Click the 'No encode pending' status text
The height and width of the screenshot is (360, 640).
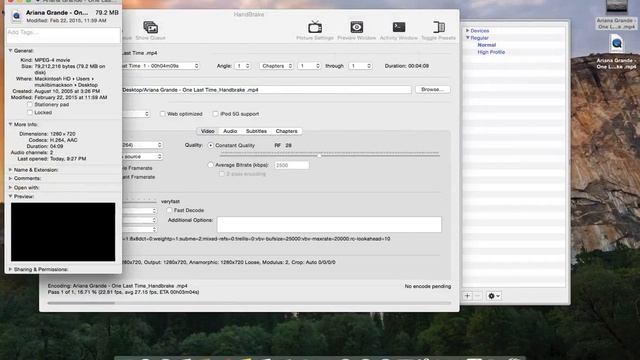pos(428,286)
